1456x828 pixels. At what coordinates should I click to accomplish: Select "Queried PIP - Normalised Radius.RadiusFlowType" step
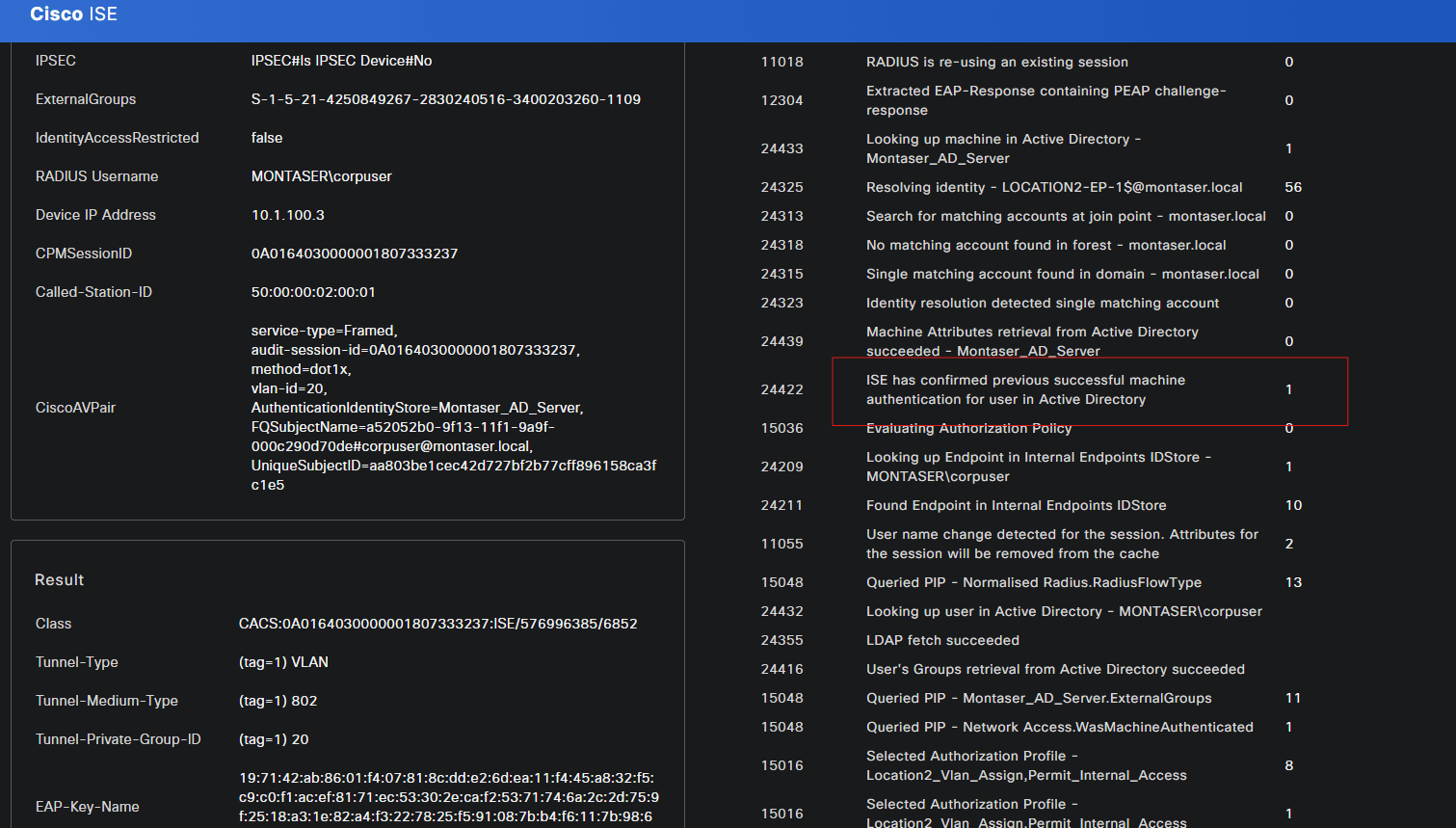[1034, 582]
